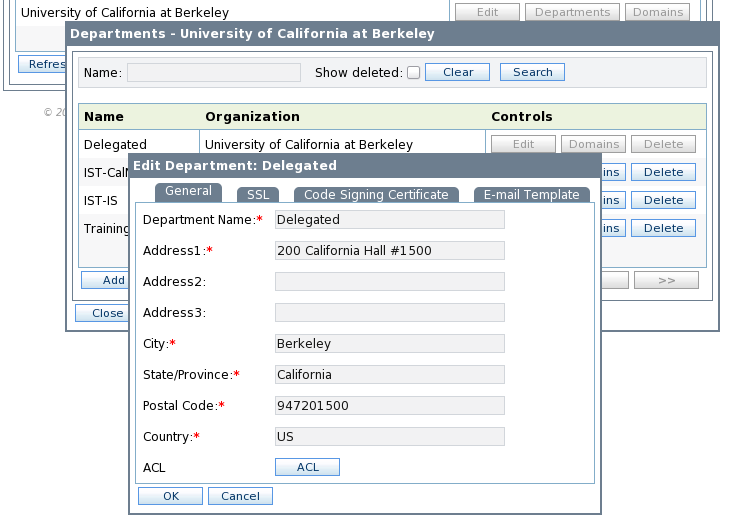729x527 pixels.
Task: Click Domains for the Delegated row
Action: [593, 144]
